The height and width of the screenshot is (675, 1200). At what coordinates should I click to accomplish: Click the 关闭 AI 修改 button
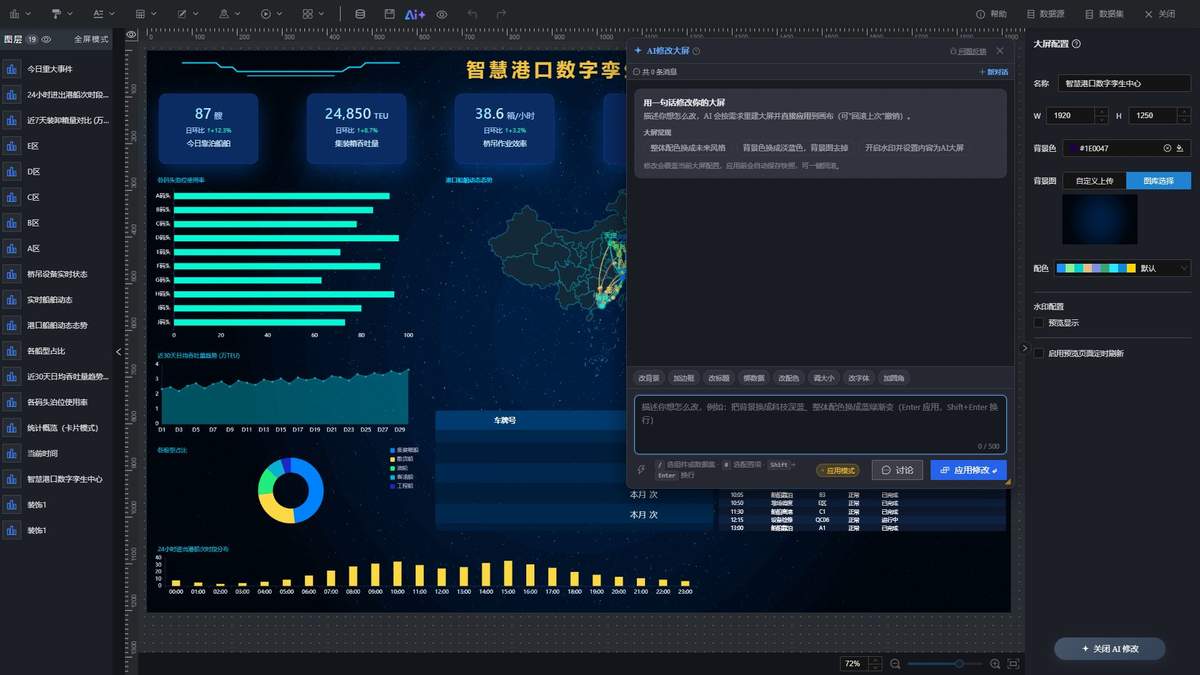(x=1109, y=648)
